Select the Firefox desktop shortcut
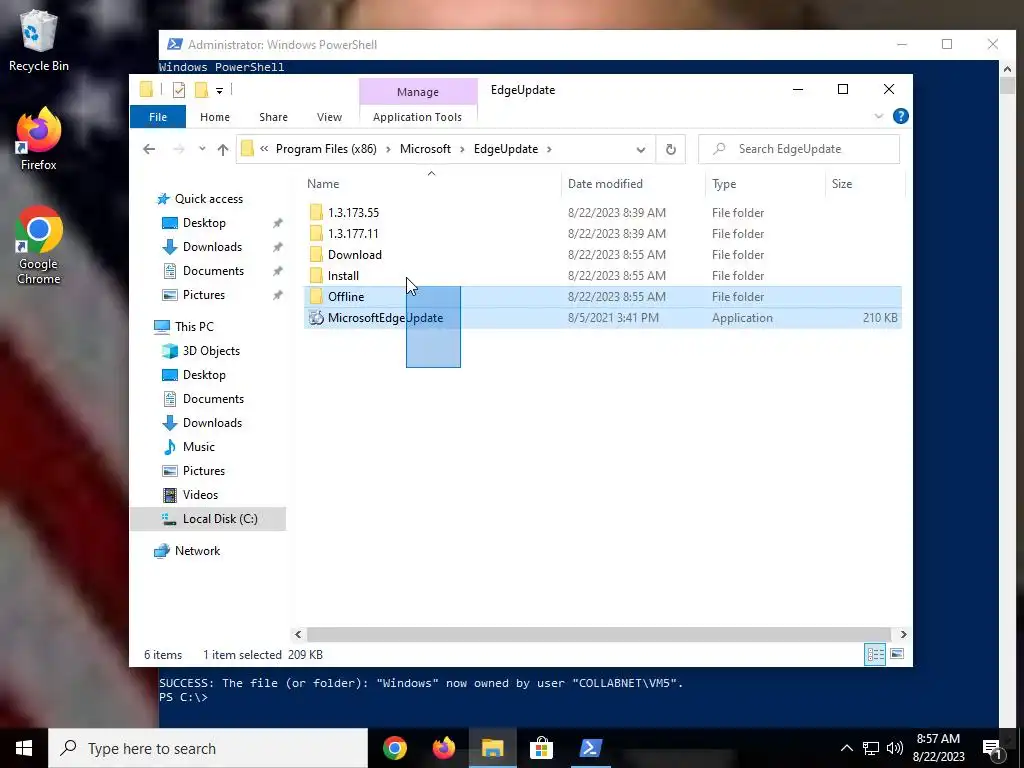The width and height of the screenshot is (1024, 768). [39, 139]
